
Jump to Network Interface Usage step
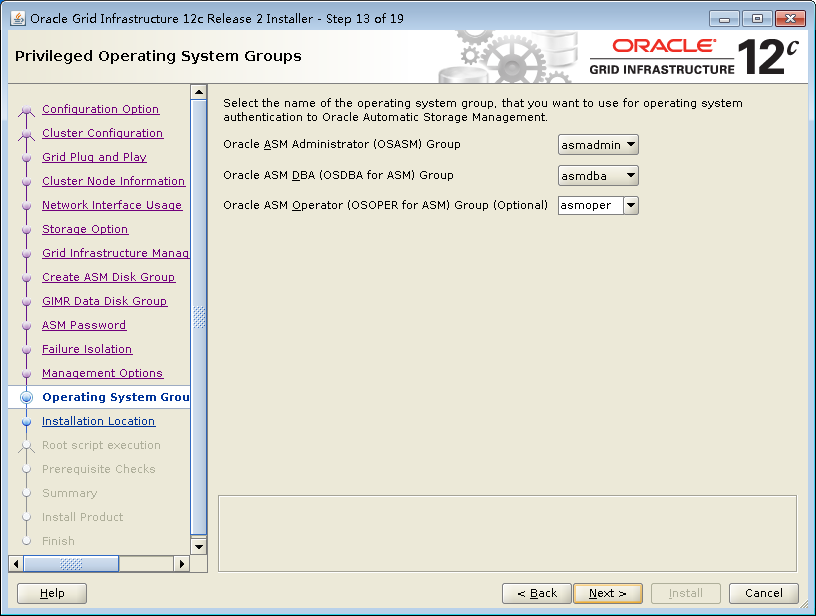[x=112, y=205]
